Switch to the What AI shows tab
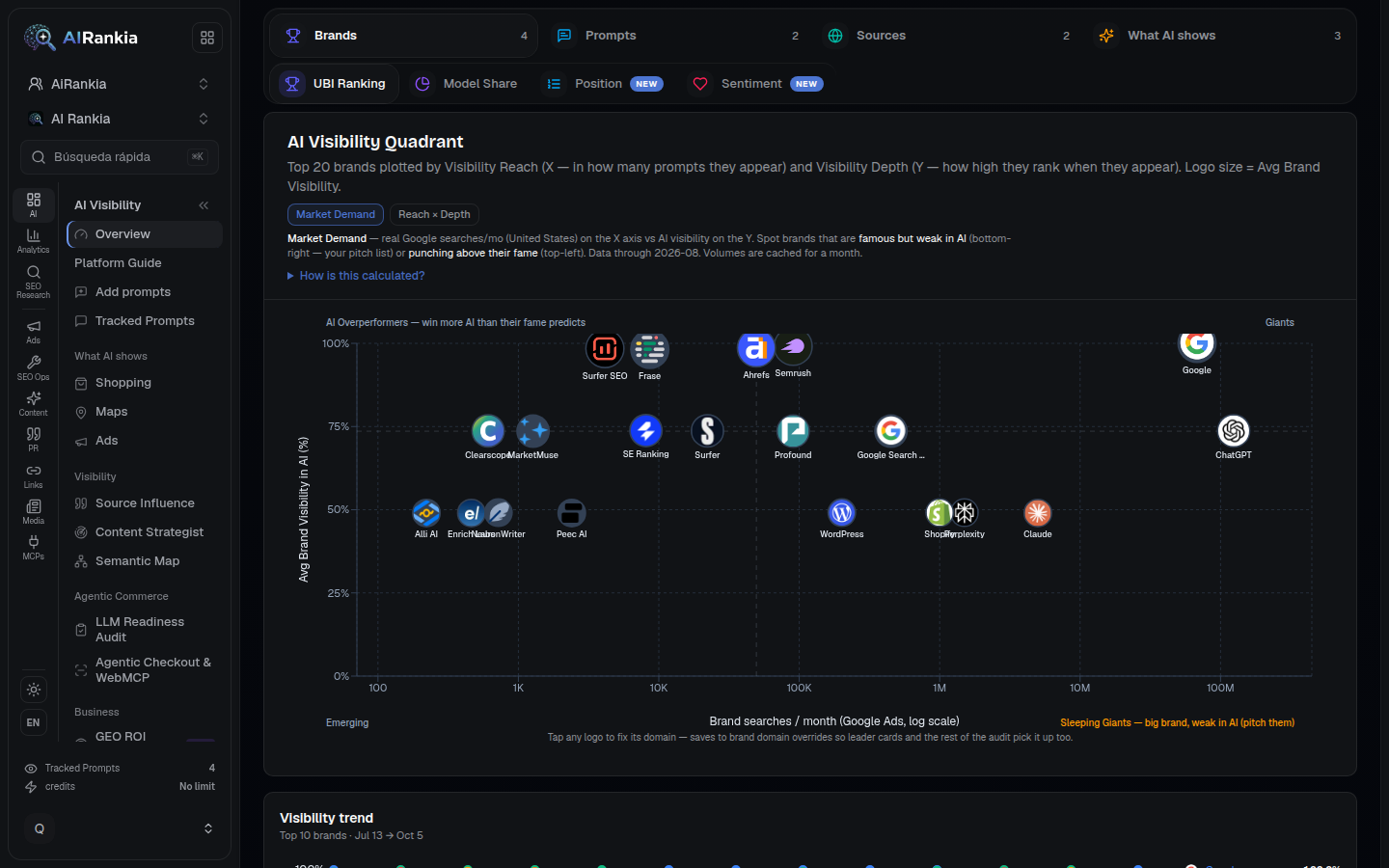 1216,36
